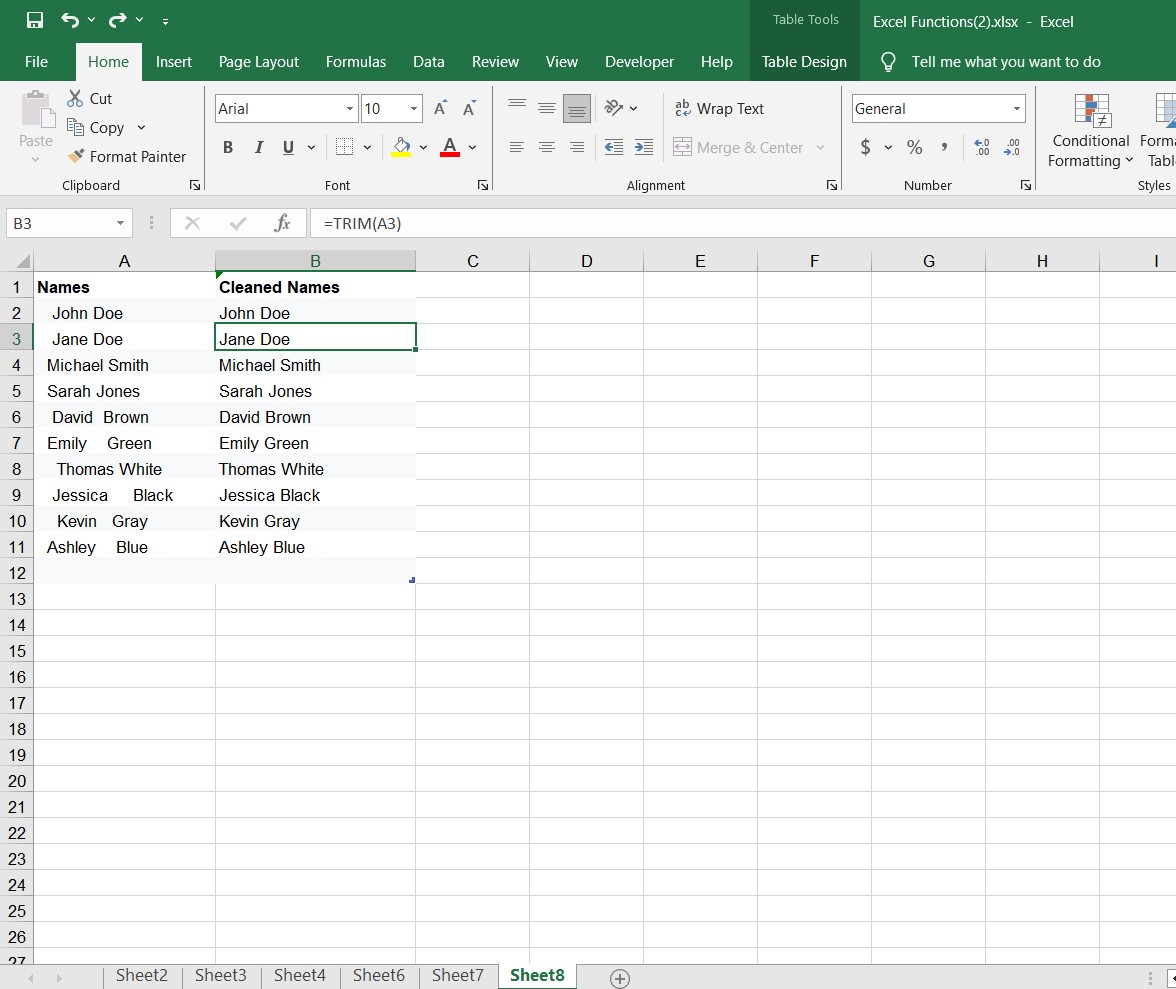Apply the red font color
Viewport: 1176px width, 989px height.
coord(449,147)
